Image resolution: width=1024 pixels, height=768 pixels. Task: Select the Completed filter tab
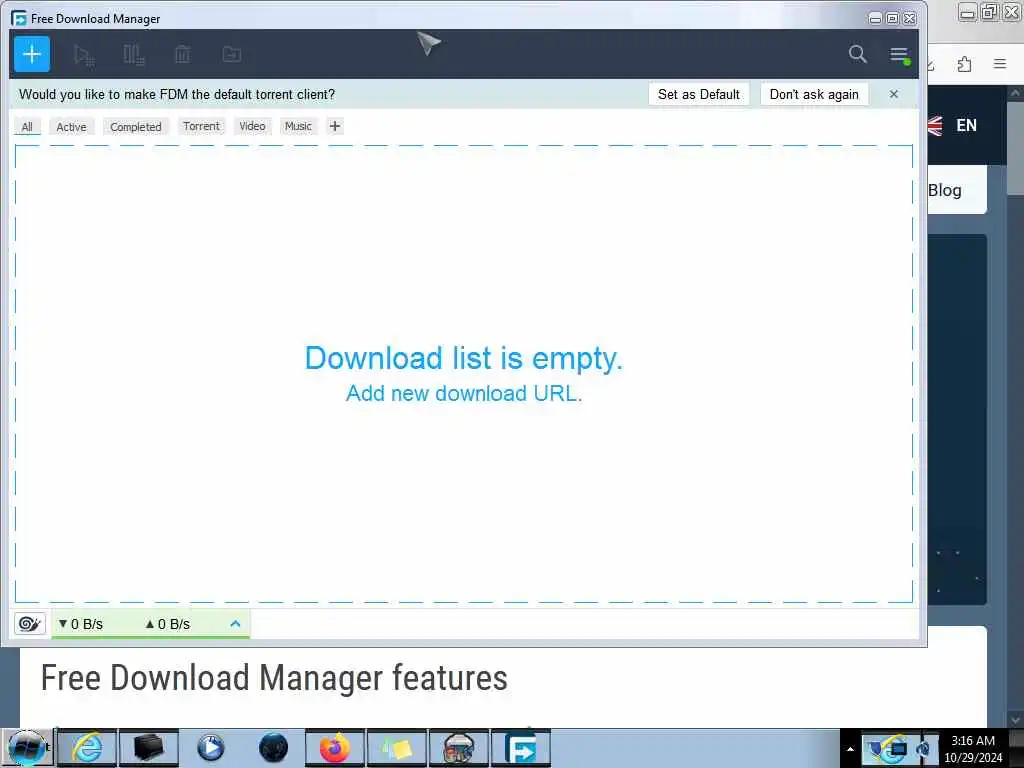(x=136, y=127)
